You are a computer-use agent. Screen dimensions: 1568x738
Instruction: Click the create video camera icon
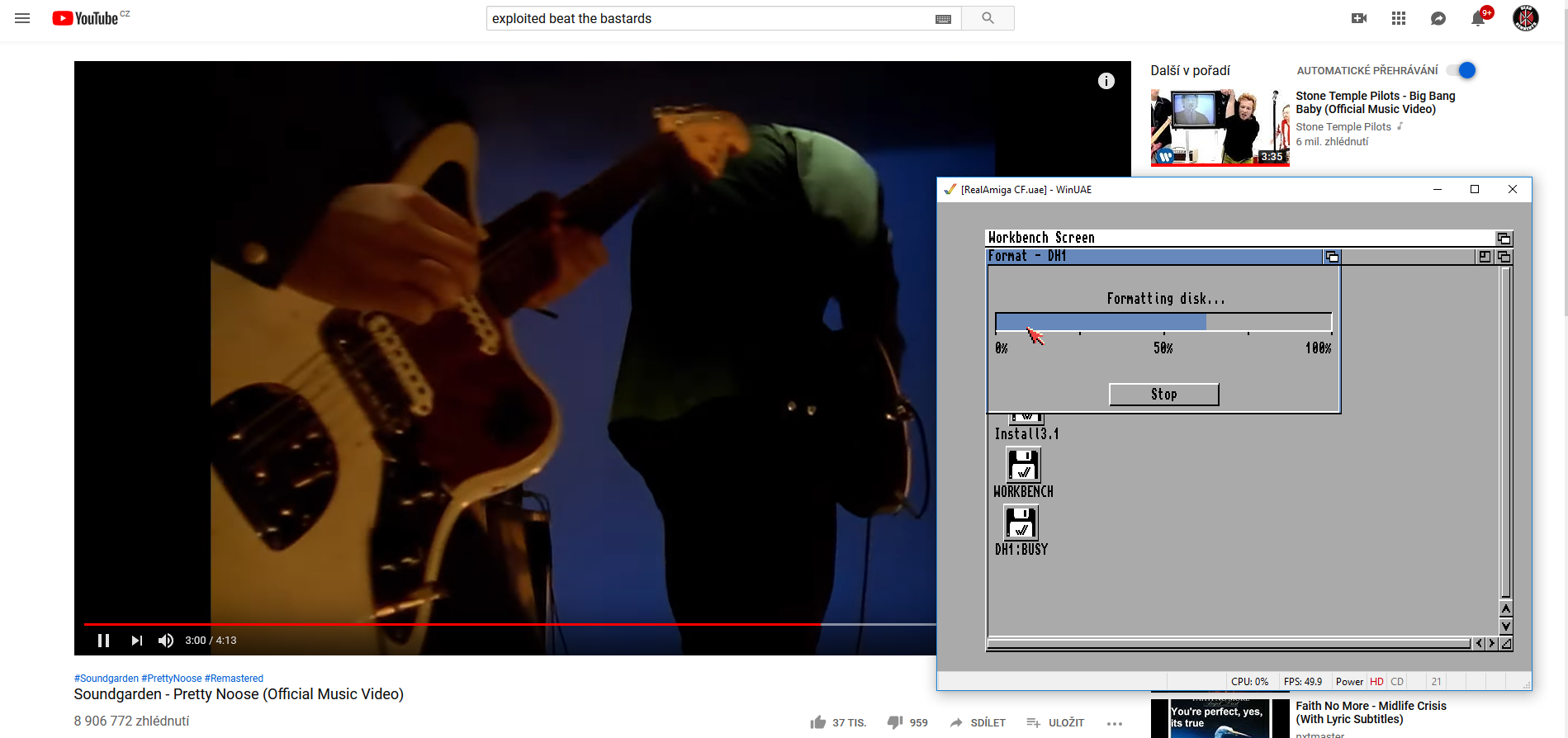click(x=1358, y=18)
